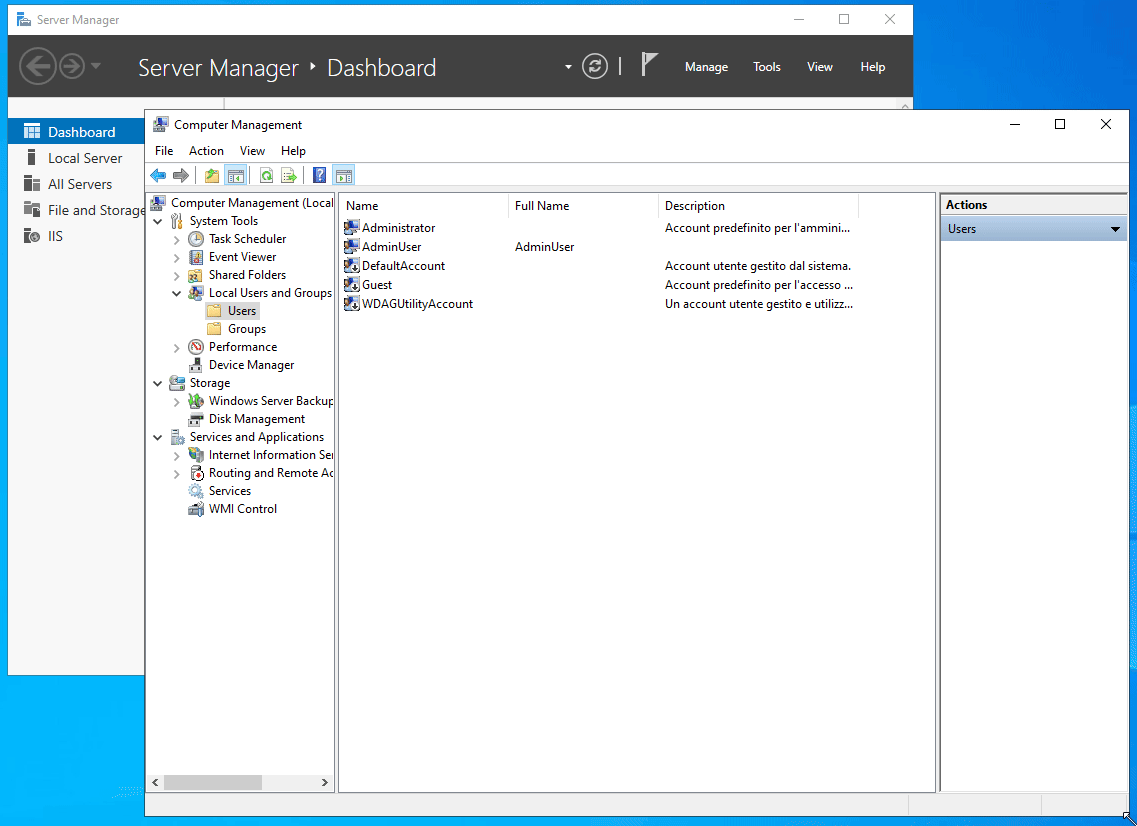Expand the Task Scheduler node

point(177,239)
